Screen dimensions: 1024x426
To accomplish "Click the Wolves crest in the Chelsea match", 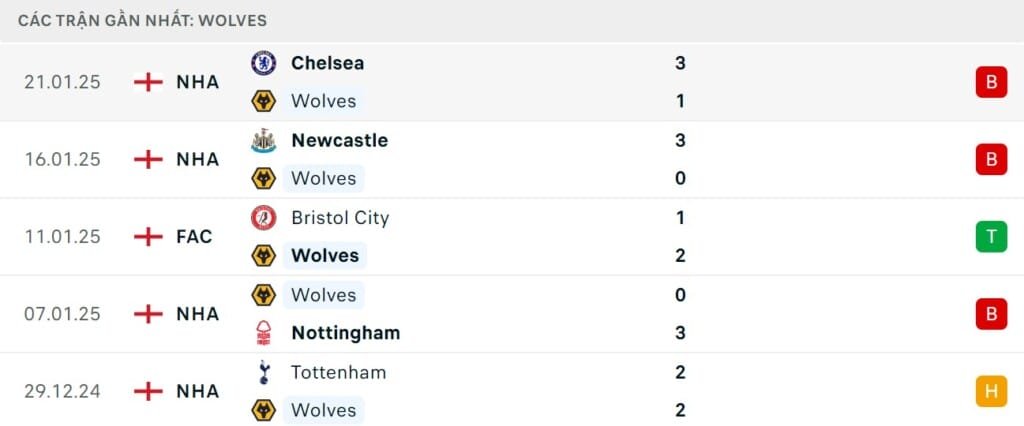I will [x=263, y=101].
